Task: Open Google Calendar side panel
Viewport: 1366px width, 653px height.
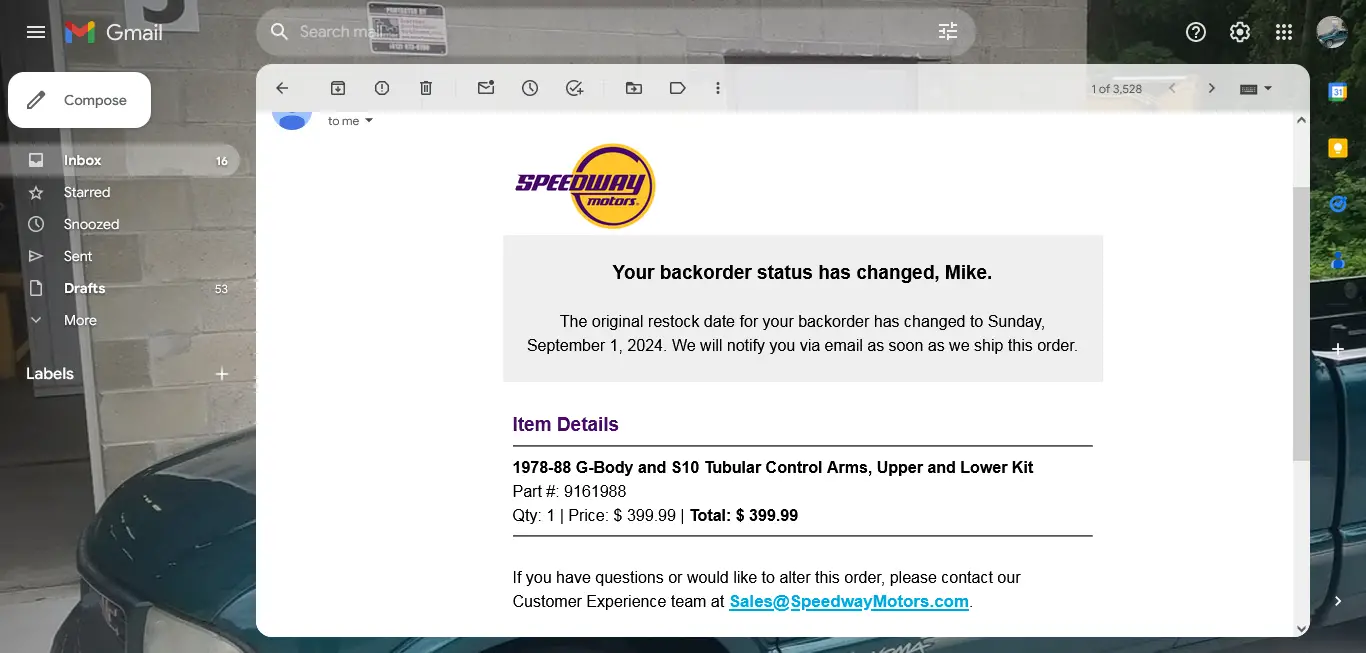Action: (x=1338, y=92)
